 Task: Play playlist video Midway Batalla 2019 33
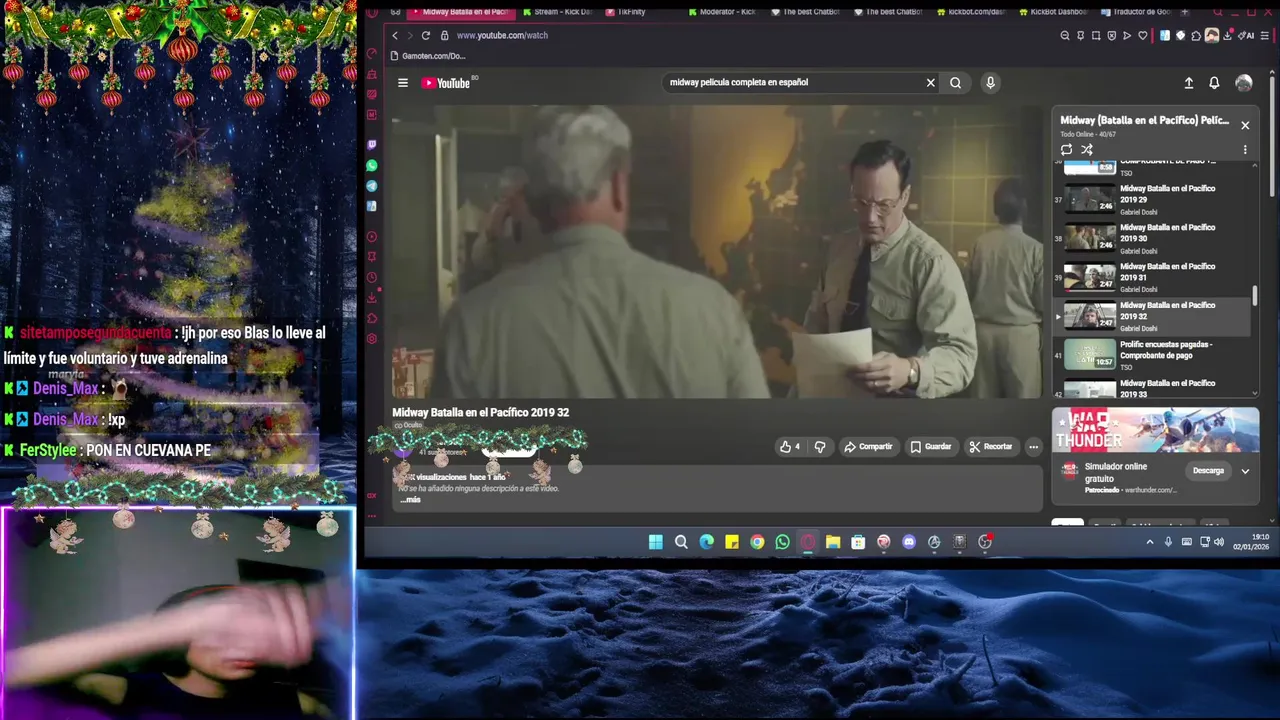[x=1153, y=388]
